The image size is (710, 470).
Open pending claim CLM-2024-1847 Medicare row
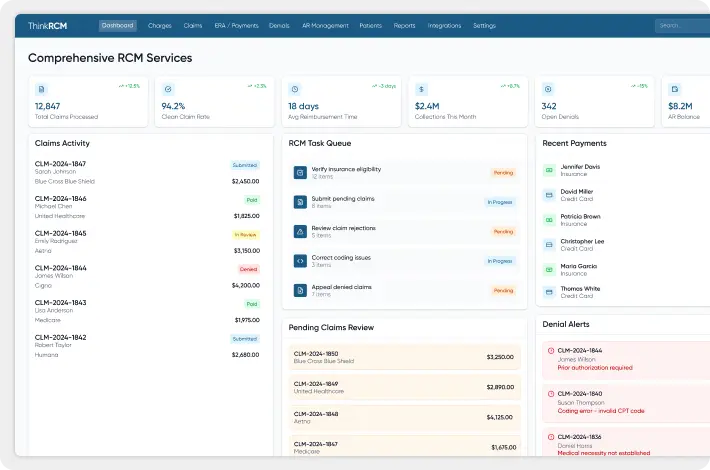click(x=404, y=446)
